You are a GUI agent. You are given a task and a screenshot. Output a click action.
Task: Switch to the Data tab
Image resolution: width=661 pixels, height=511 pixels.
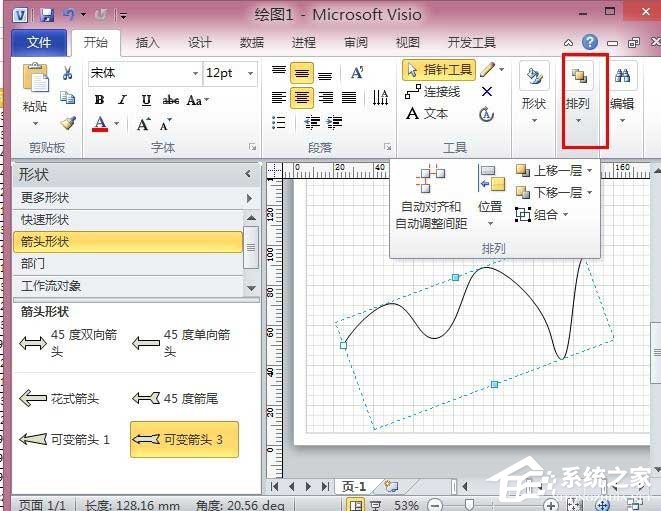(x=251, y=42)
